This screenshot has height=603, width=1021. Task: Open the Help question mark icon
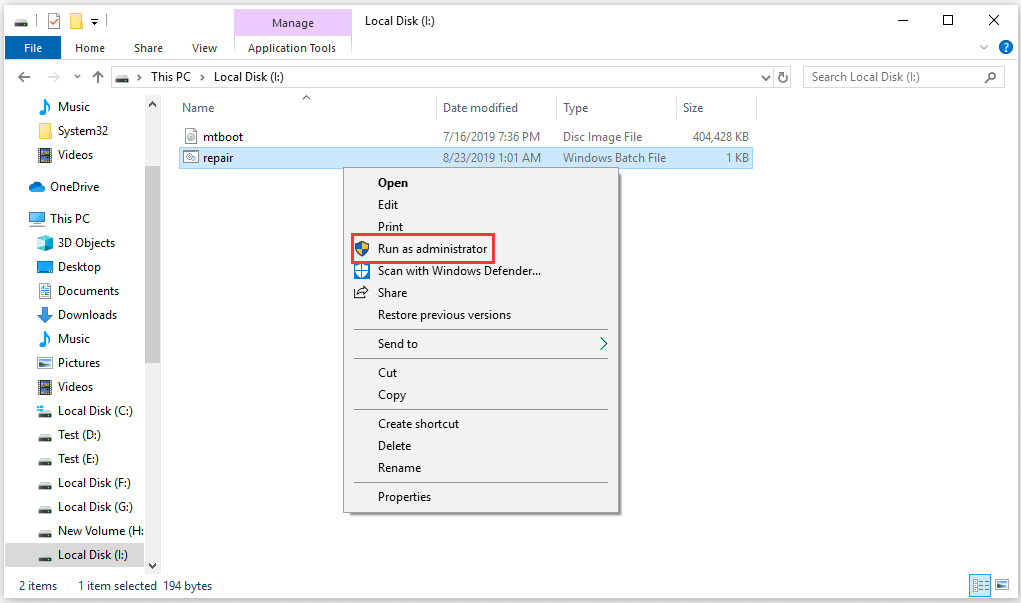tap(1005, 47)
